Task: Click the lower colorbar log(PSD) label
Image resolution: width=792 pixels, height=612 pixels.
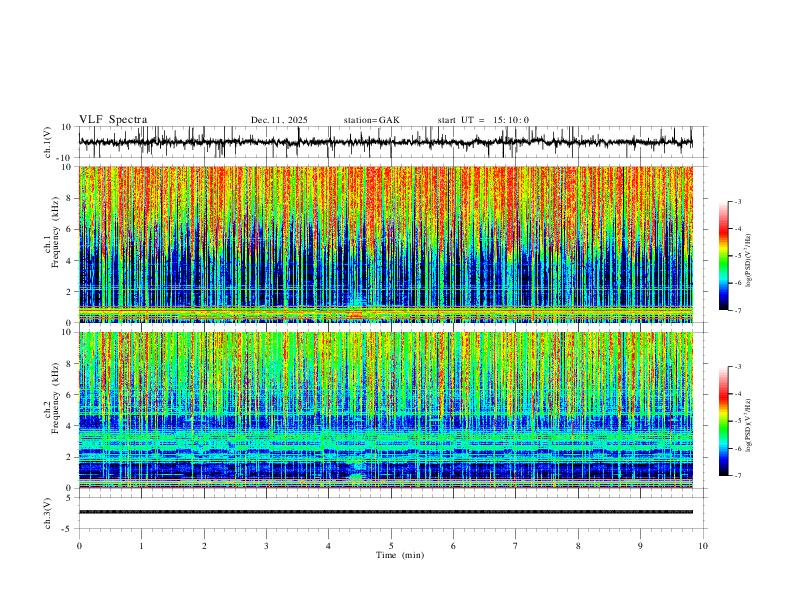Action: [x=748, y=425]
